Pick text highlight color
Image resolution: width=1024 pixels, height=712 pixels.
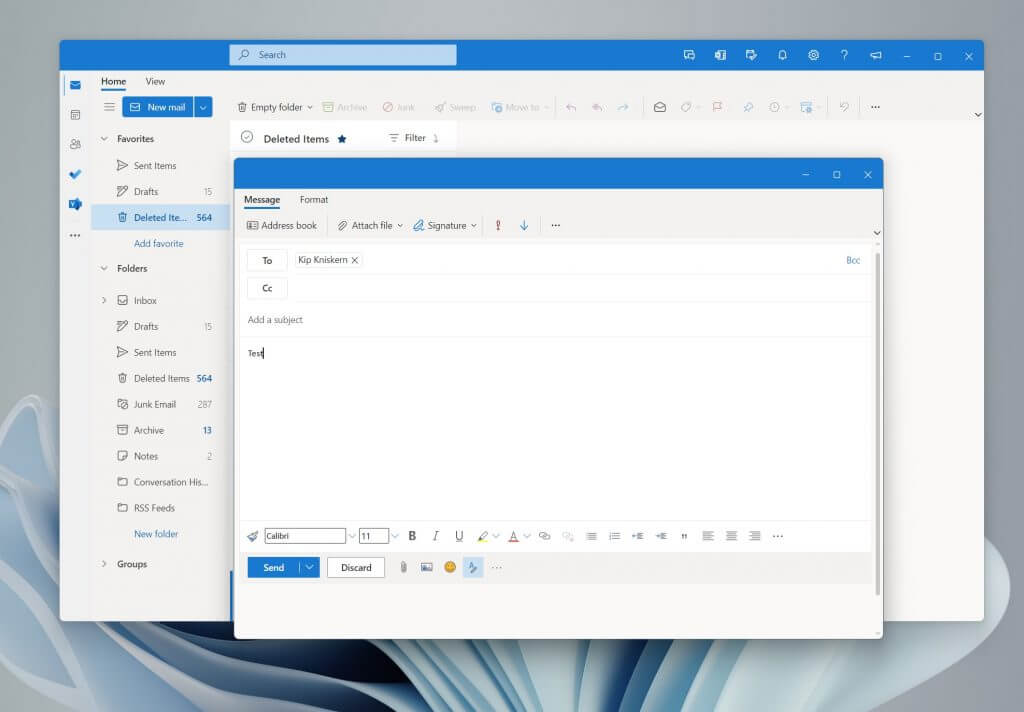[483, 536]
